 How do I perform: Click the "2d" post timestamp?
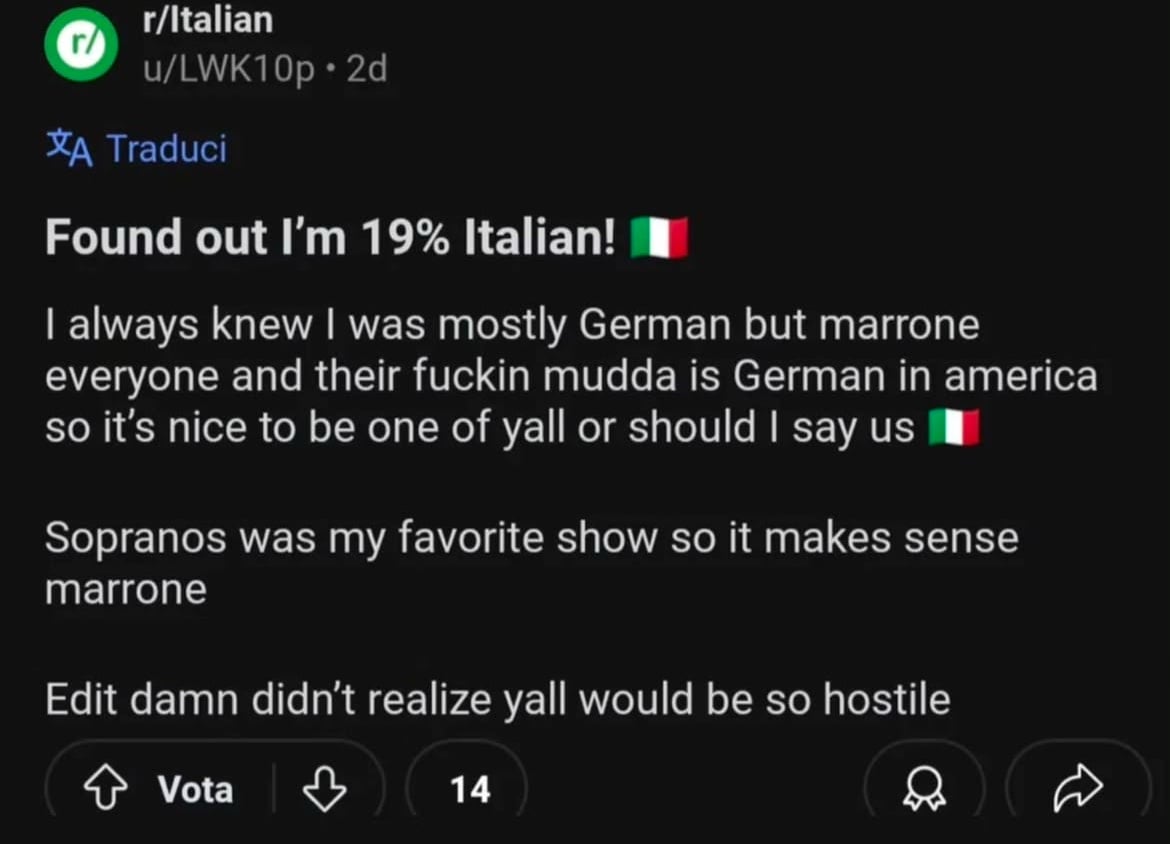(365, 69)
